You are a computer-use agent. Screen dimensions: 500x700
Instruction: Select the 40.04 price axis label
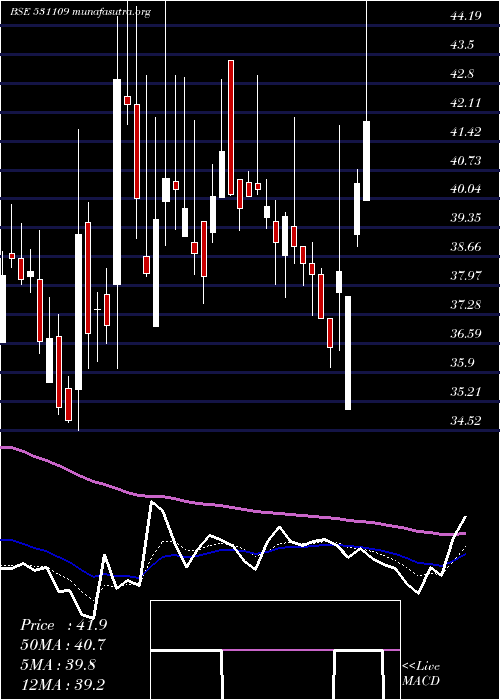coord(466,189)
